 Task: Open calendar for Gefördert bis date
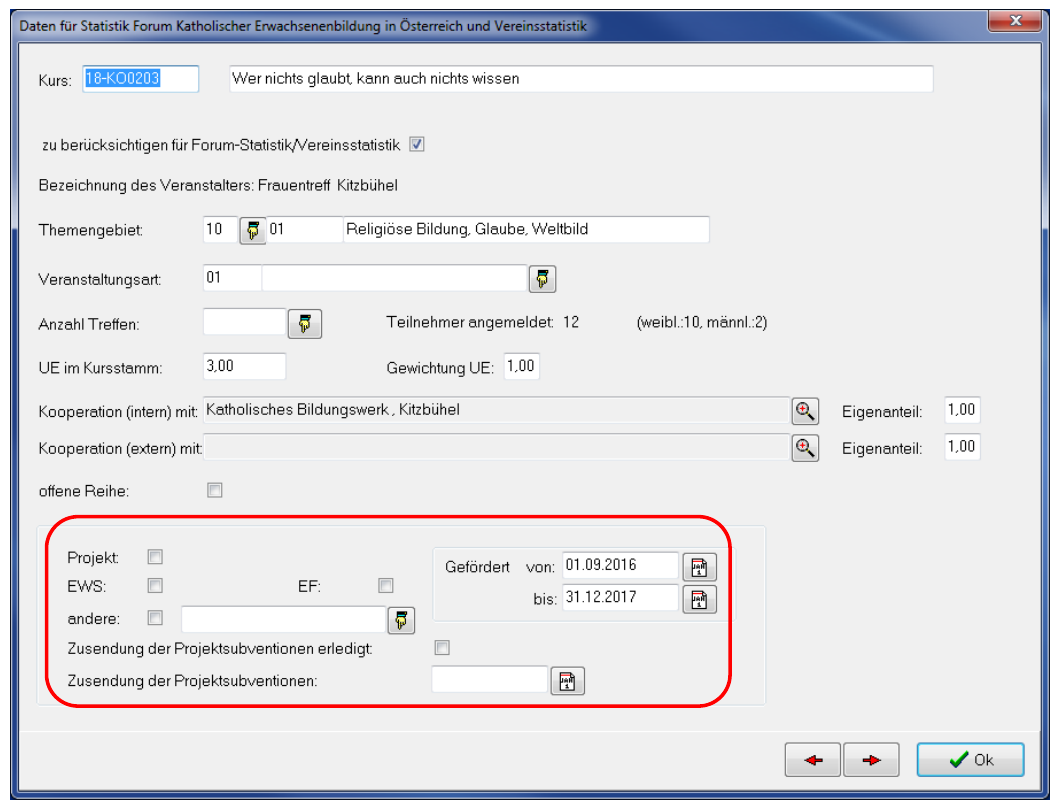coord(700,599)
